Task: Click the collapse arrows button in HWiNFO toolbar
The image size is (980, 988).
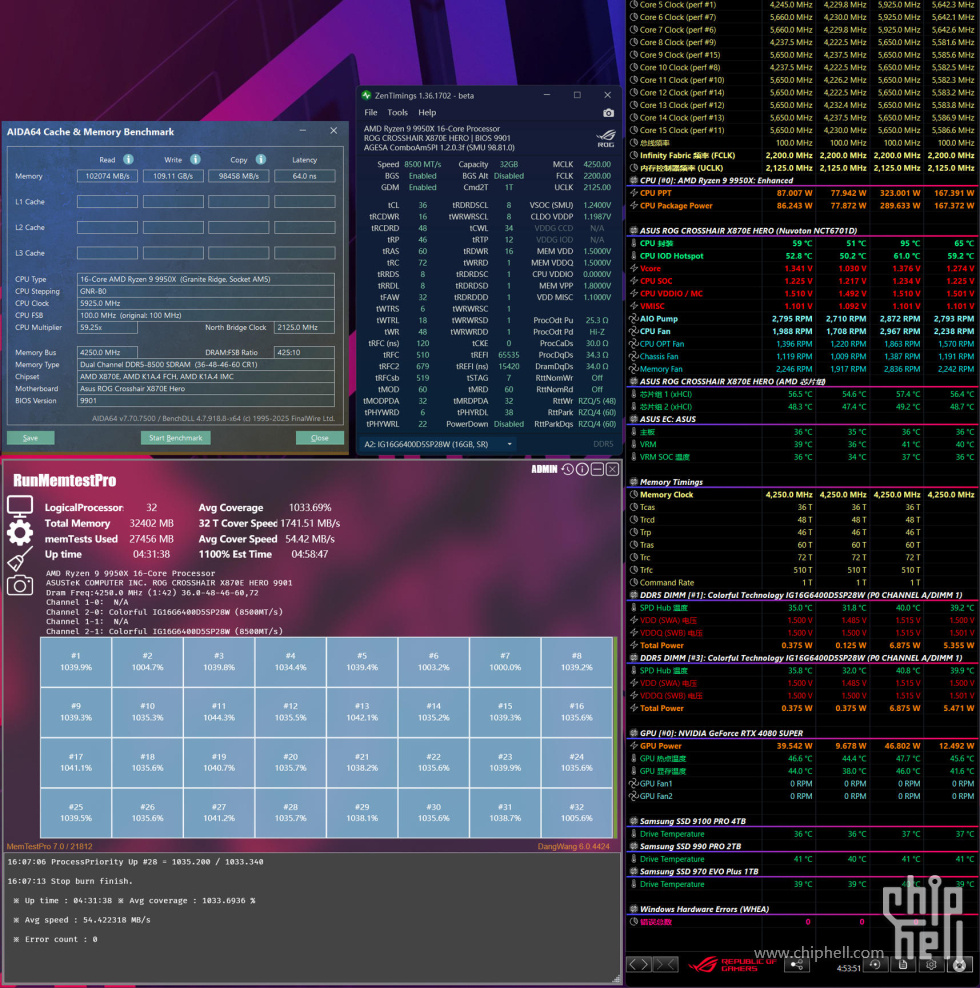Action: click(x=666, y=964)
